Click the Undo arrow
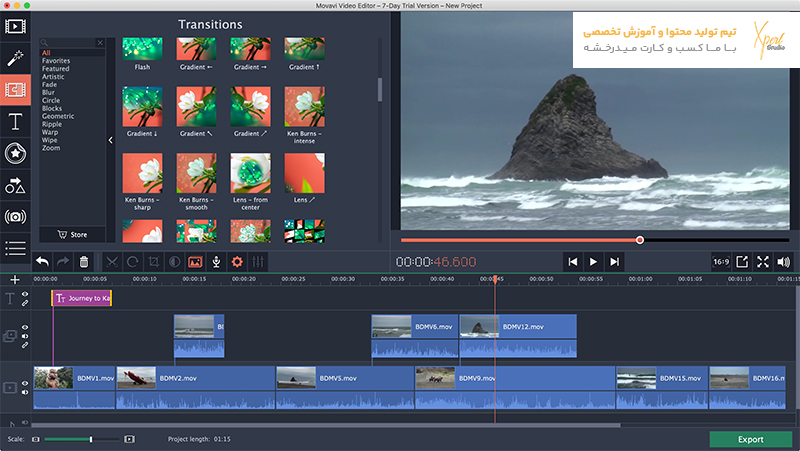This screenshot has height=451, width=800. [x=42, y=262]
